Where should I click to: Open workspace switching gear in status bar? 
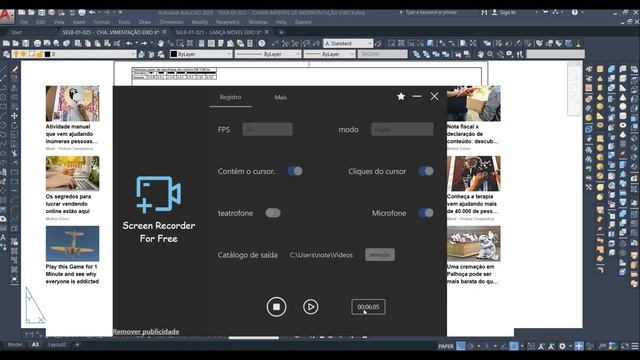562,346
